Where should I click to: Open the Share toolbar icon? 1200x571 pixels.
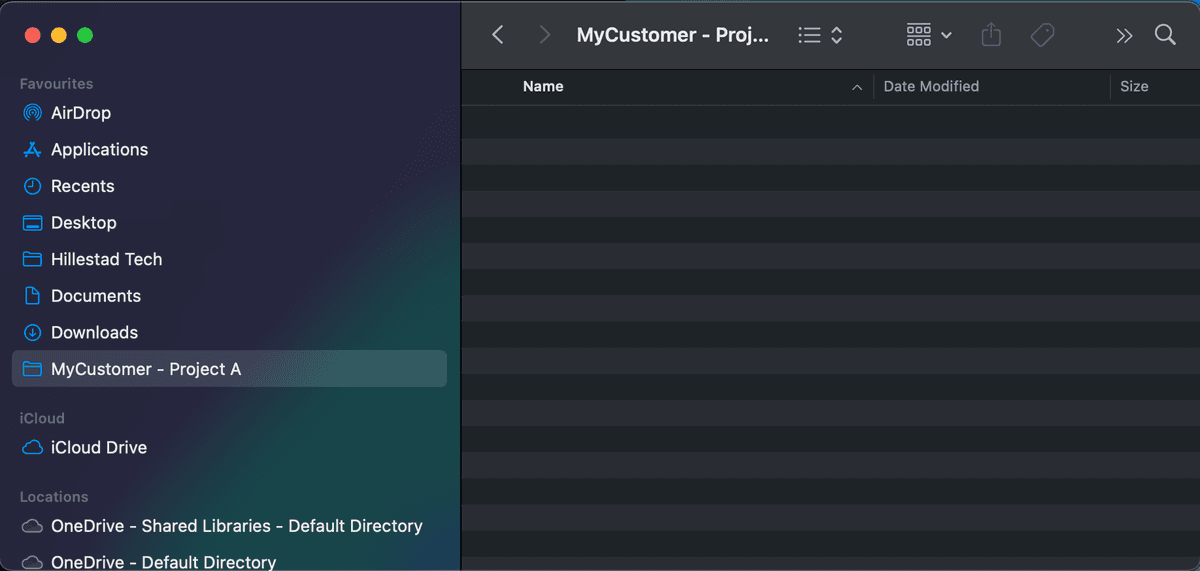pos(991,35)
